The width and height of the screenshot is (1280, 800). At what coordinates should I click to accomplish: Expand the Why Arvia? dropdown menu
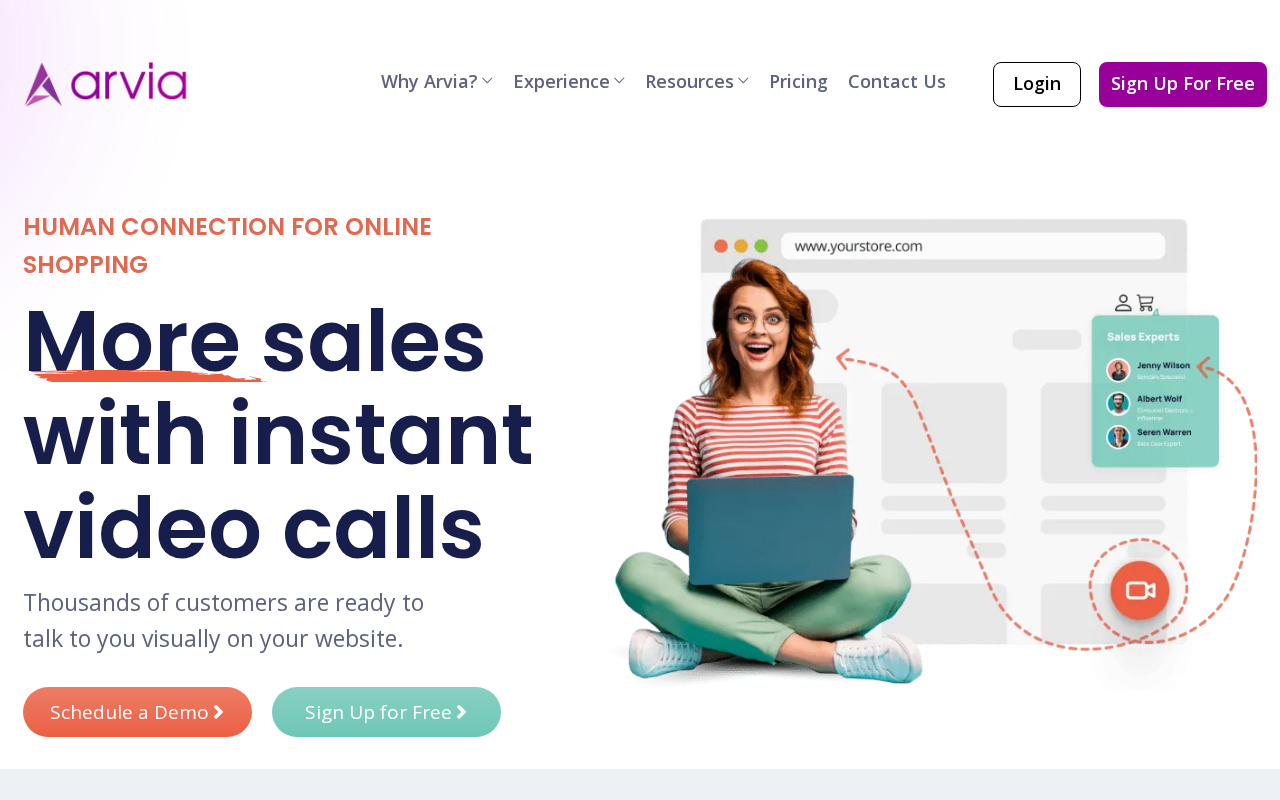click(x=437, y=82)
